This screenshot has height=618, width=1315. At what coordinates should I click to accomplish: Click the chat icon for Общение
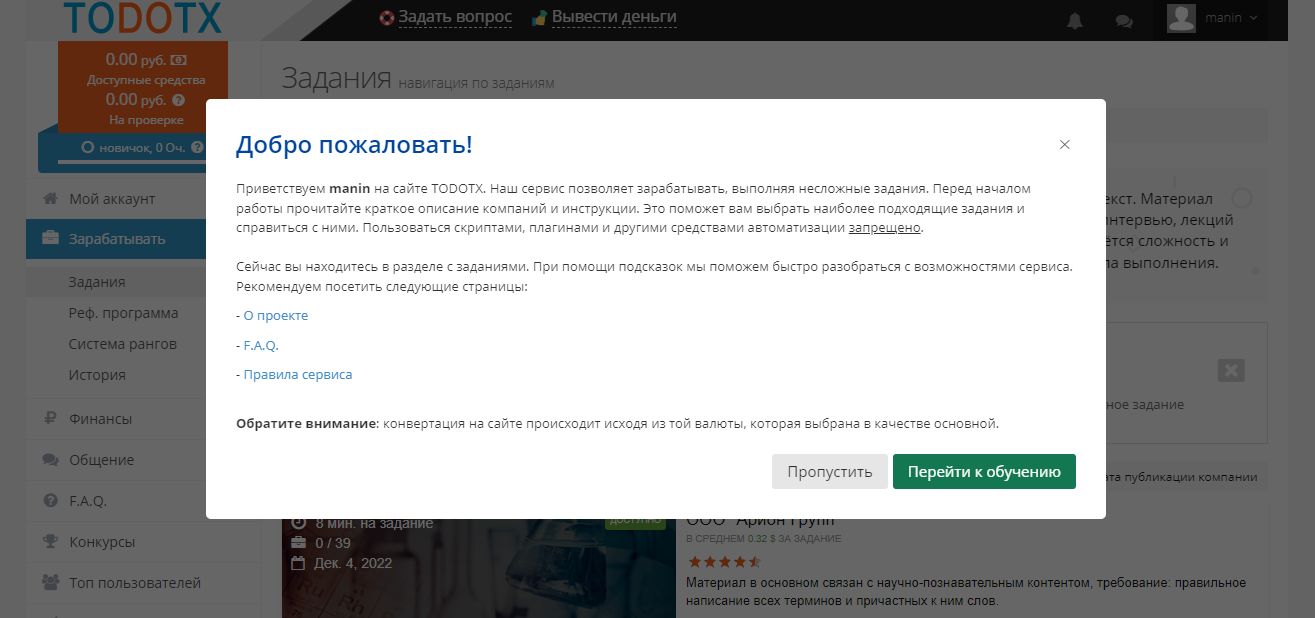(x=50, y=460)
